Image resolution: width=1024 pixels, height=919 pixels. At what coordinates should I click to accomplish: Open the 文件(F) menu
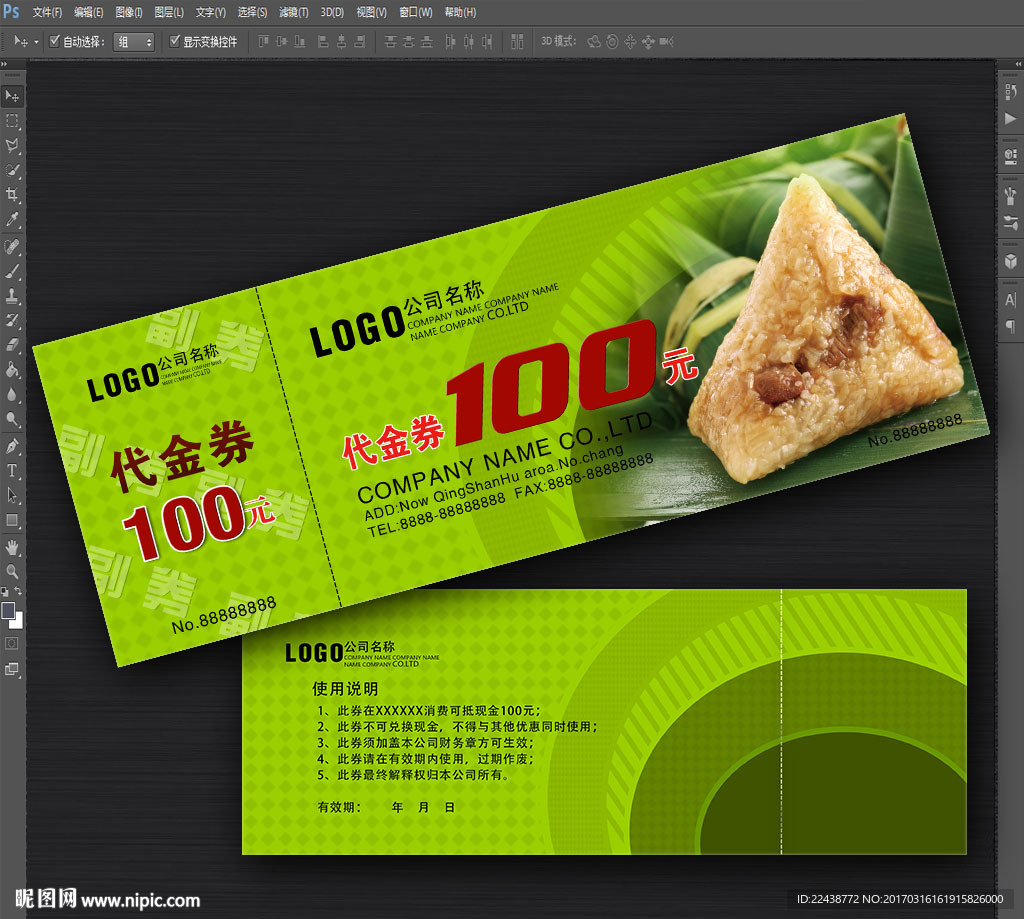click(47, 12)
